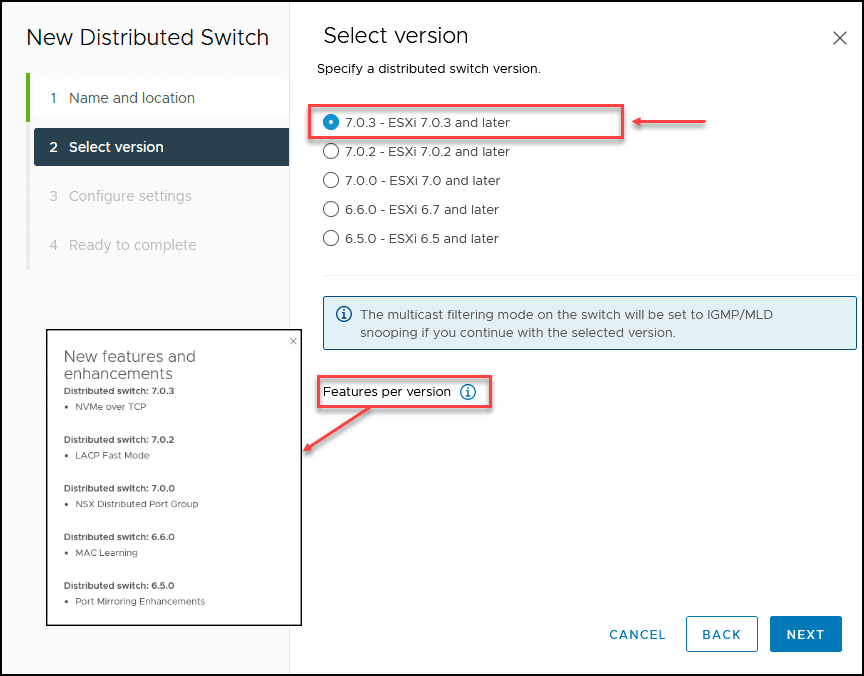The image size is (864, 676).
Task: Click the Features per version info icon
Action: 468,392
